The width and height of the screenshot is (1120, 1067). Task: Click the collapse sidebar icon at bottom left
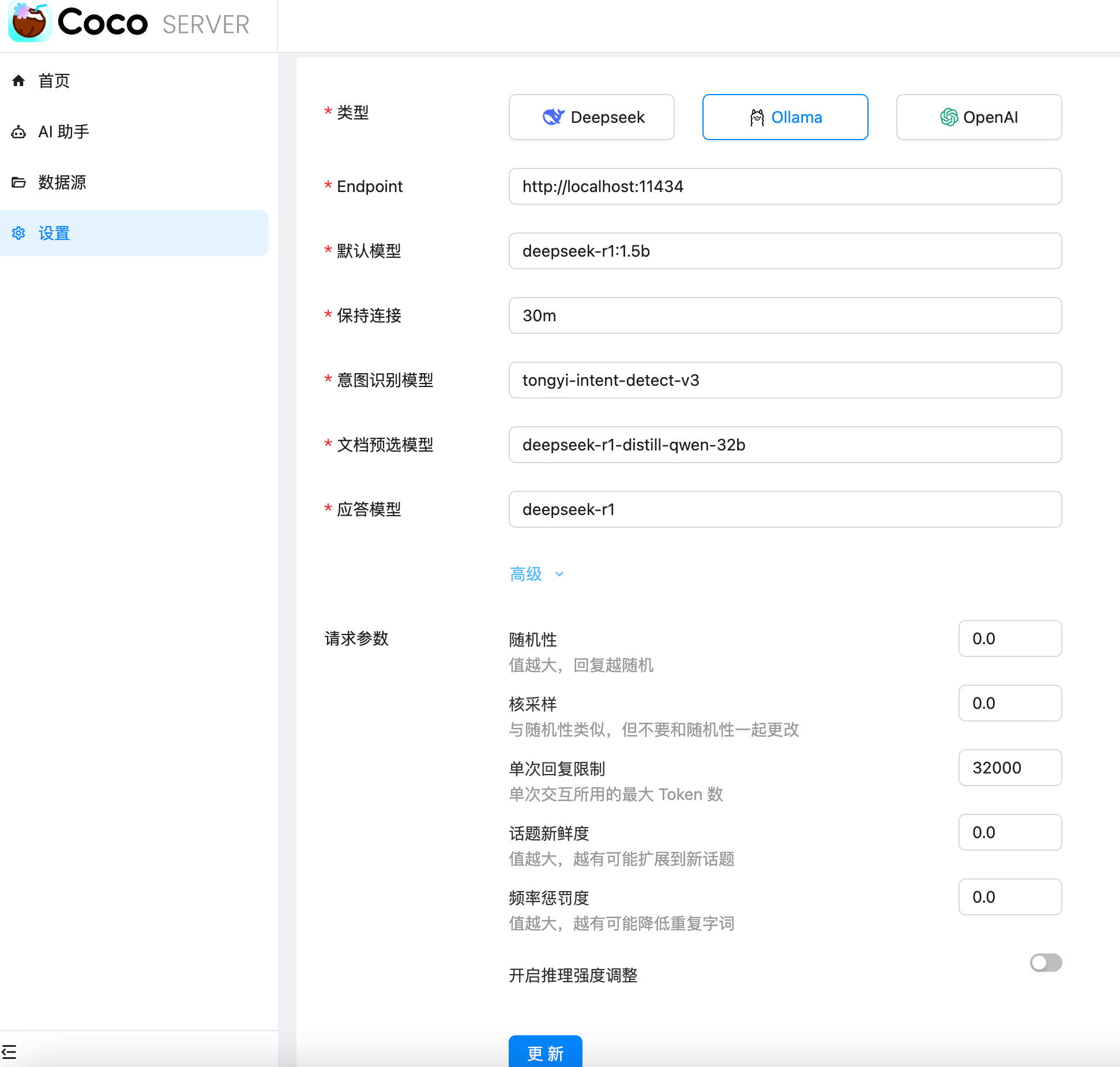tap(9, 1051)
